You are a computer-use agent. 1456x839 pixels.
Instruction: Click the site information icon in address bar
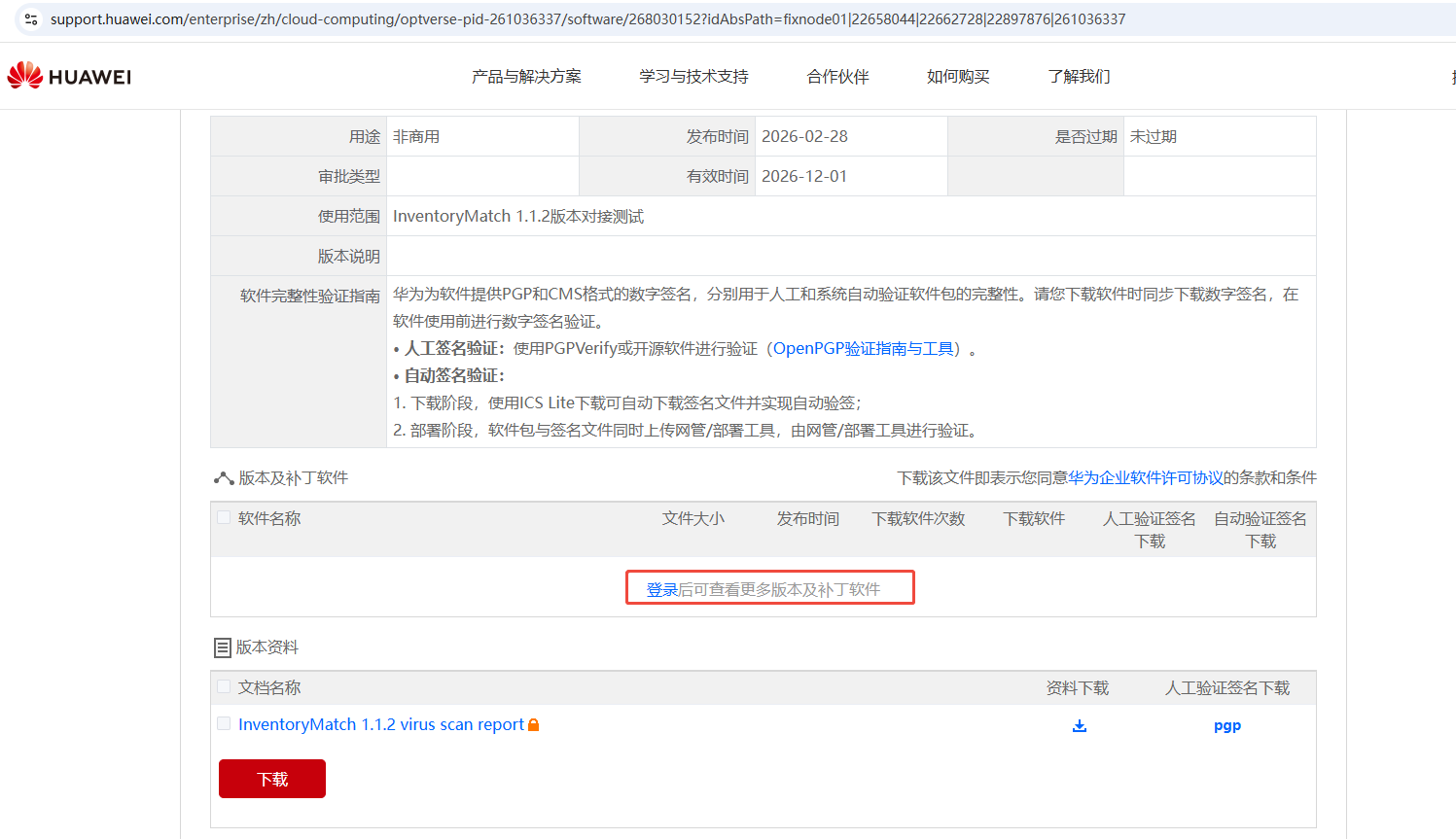pyautogui.click(x=31, y=19)
